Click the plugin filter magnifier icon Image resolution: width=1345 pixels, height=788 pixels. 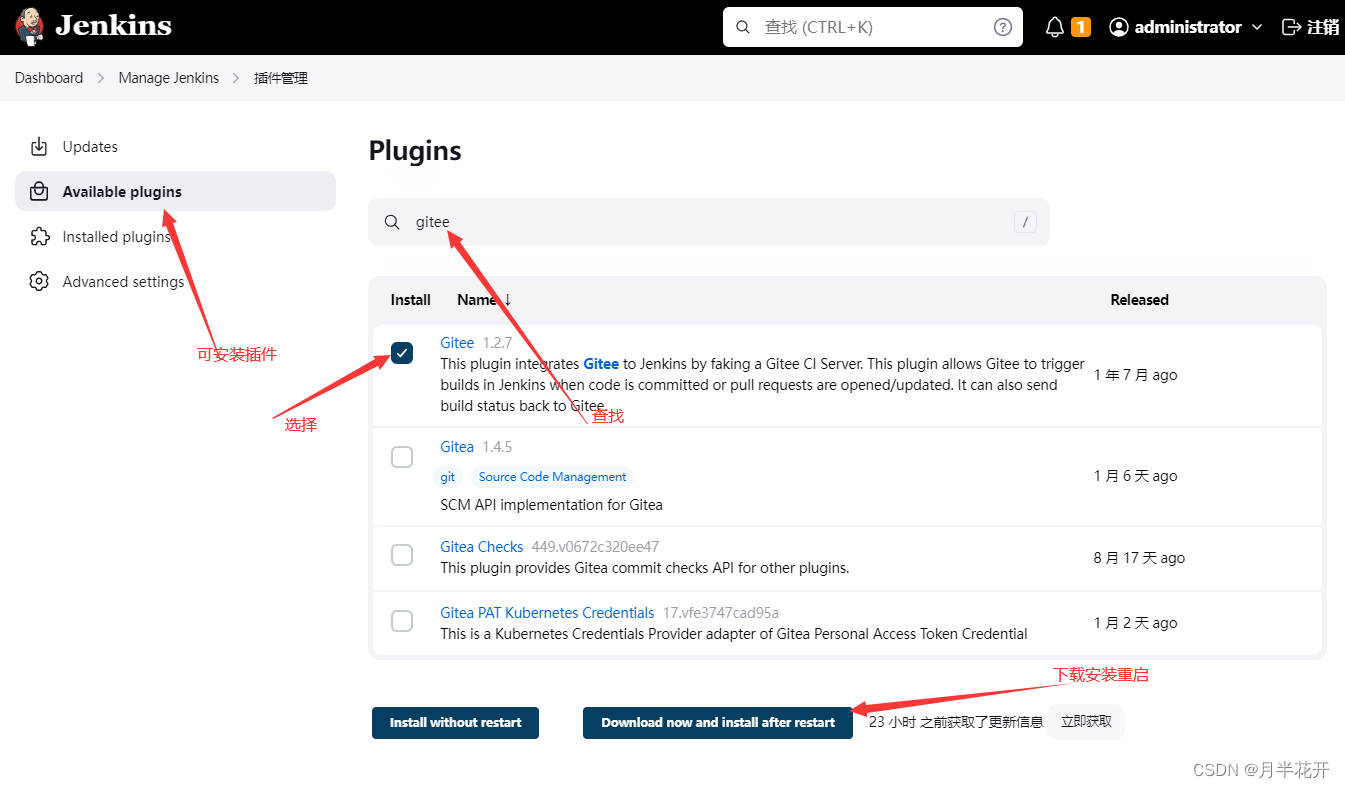click(393, 222)
